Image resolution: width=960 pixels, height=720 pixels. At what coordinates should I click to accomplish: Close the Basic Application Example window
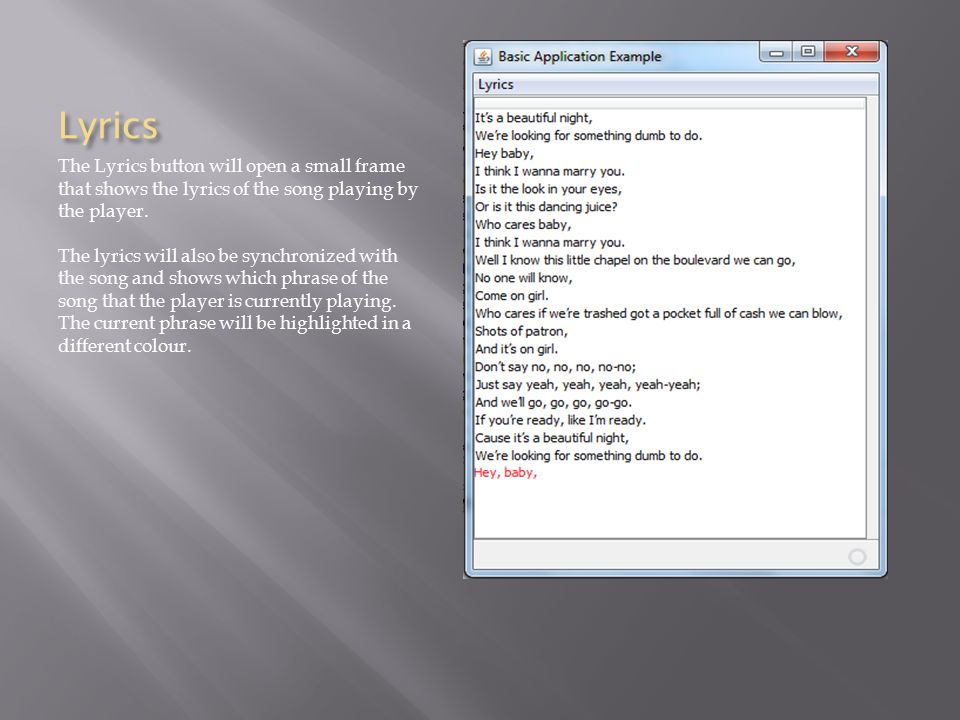click(852, 52)
